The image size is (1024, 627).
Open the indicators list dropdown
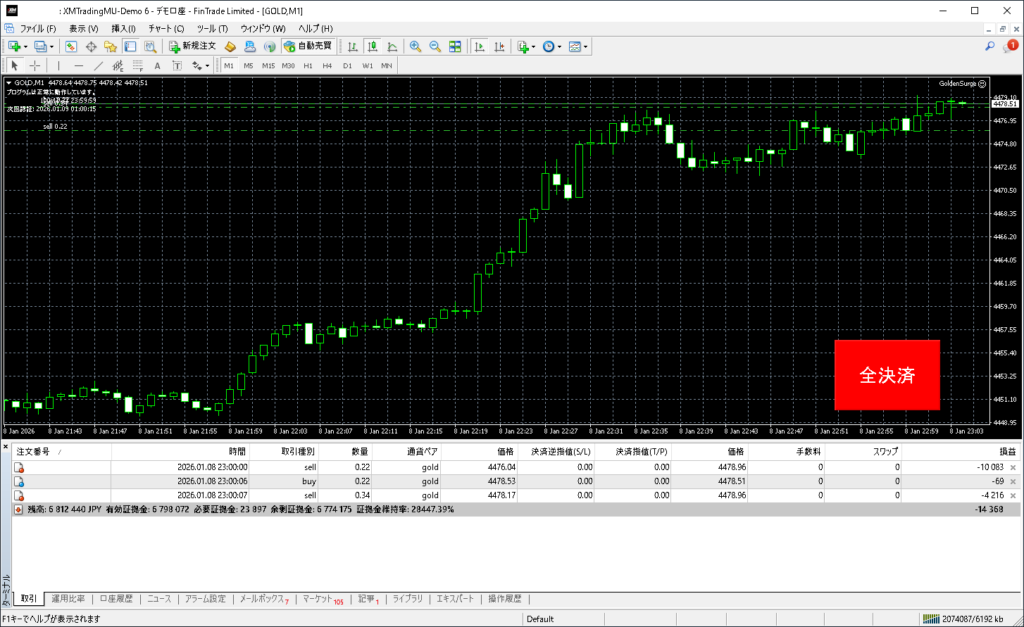(x=534, y=46)
